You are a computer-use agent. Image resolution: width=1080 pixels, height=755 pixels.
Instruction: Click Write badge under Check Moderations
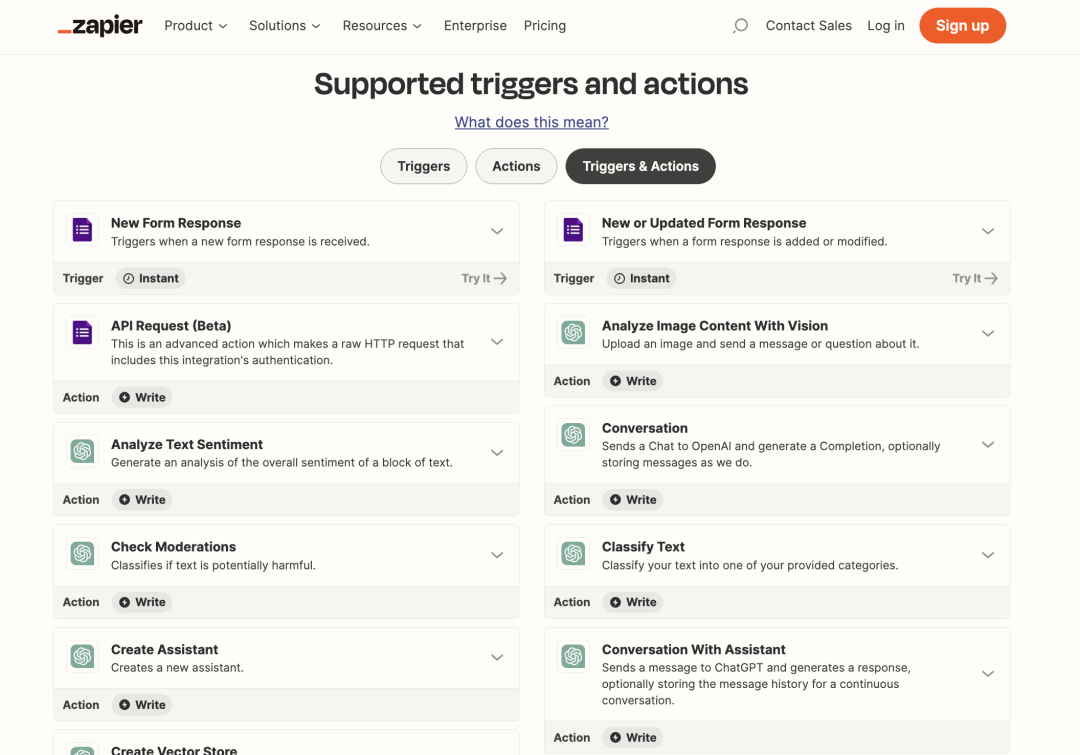point(142,602)
